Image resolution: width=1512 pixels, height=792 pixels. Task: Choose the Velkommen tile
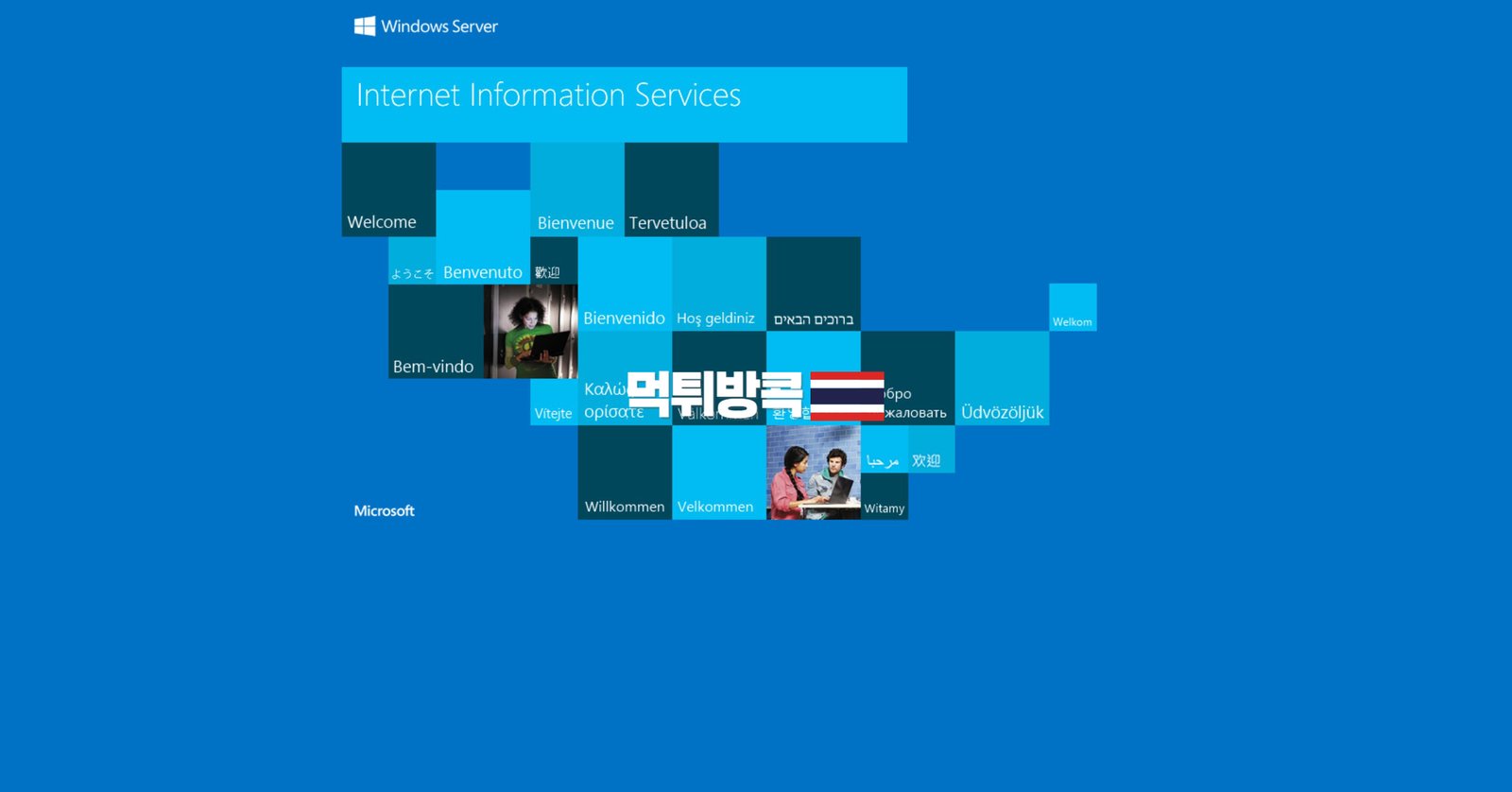click(718, 473)
